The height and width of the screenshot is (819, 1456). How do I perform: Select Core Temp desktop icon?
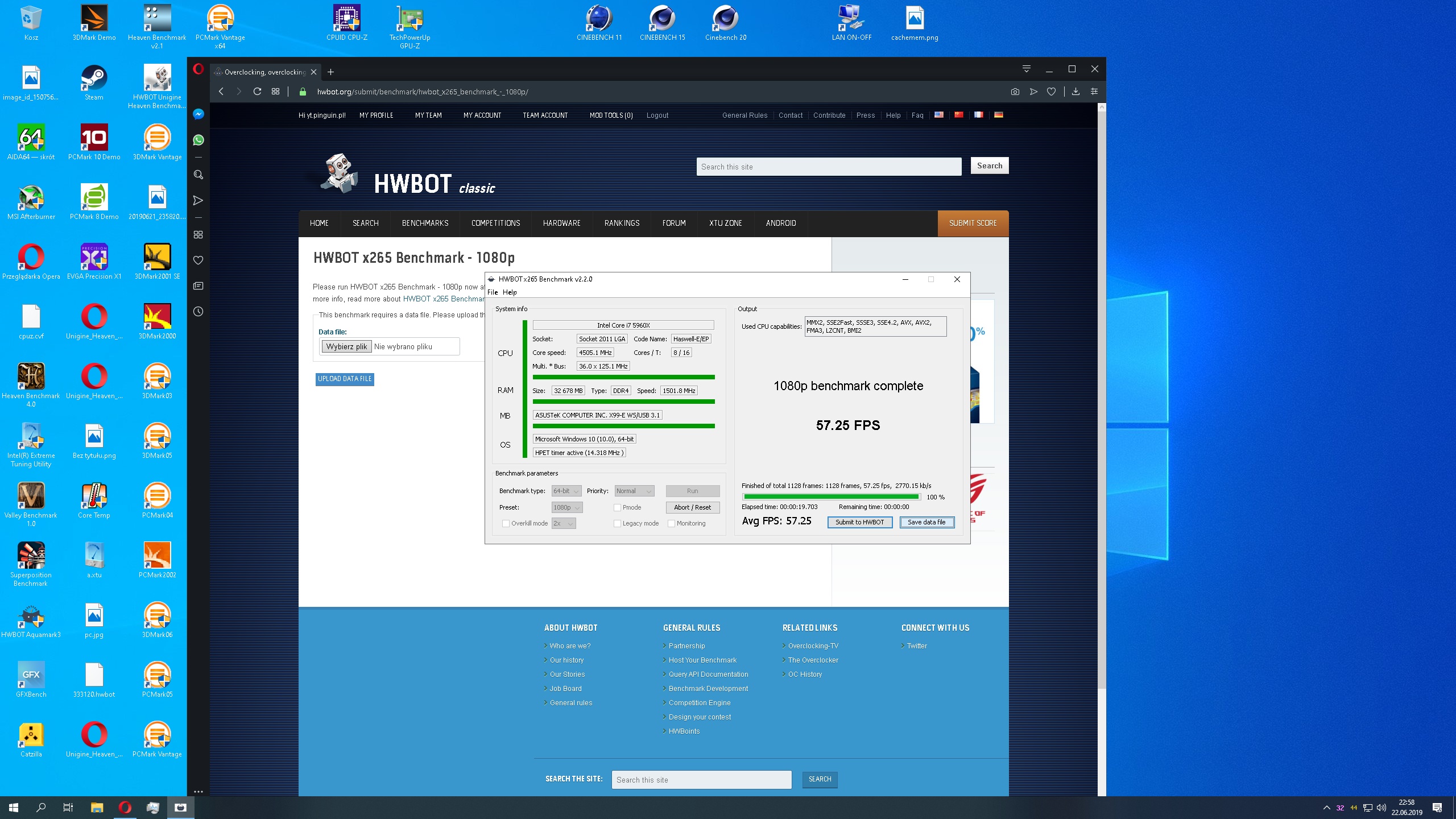[x=94, y=501]
